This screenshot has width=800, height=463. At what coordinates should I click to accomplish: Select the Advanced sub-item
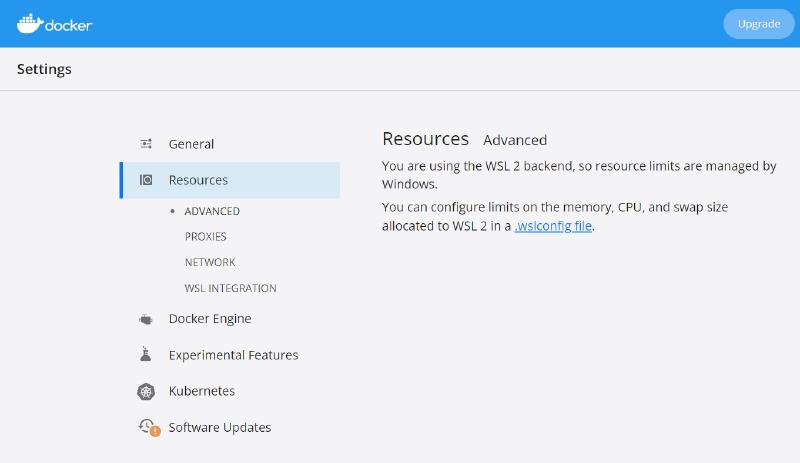[212, 212]
